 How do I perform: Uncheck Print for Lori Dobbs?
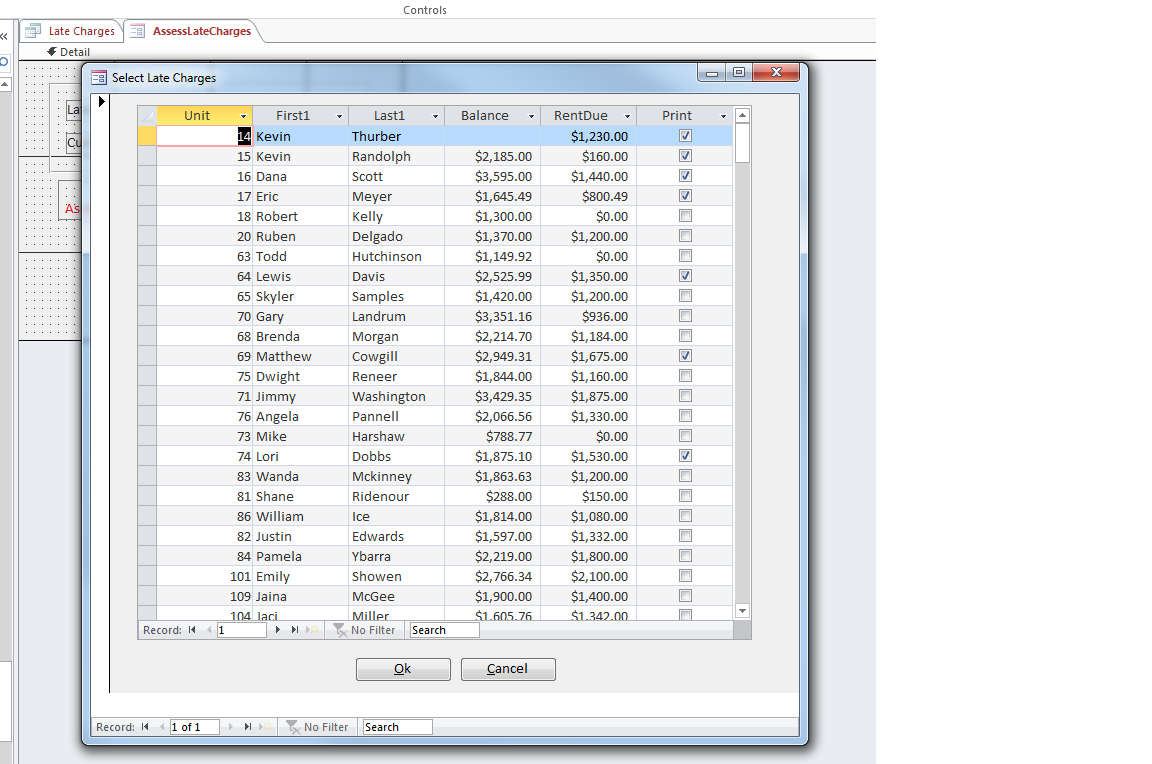click(685, 455)
